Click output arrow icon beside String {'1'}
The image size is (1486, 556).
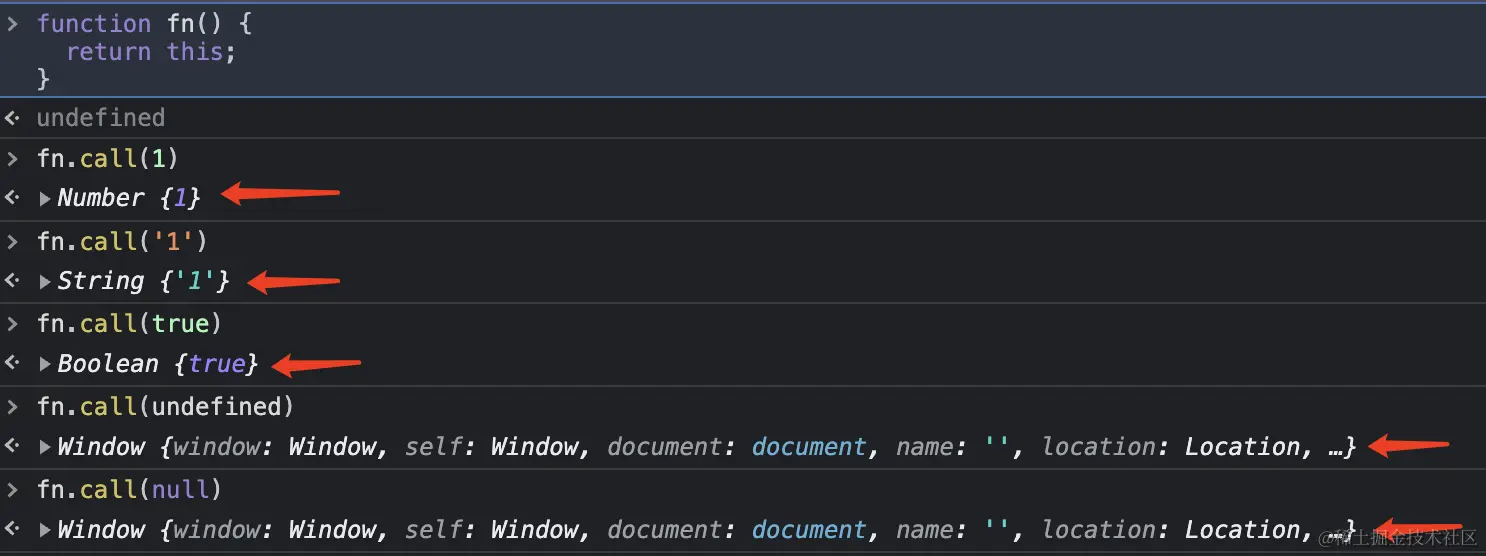[x=12, y=281]
